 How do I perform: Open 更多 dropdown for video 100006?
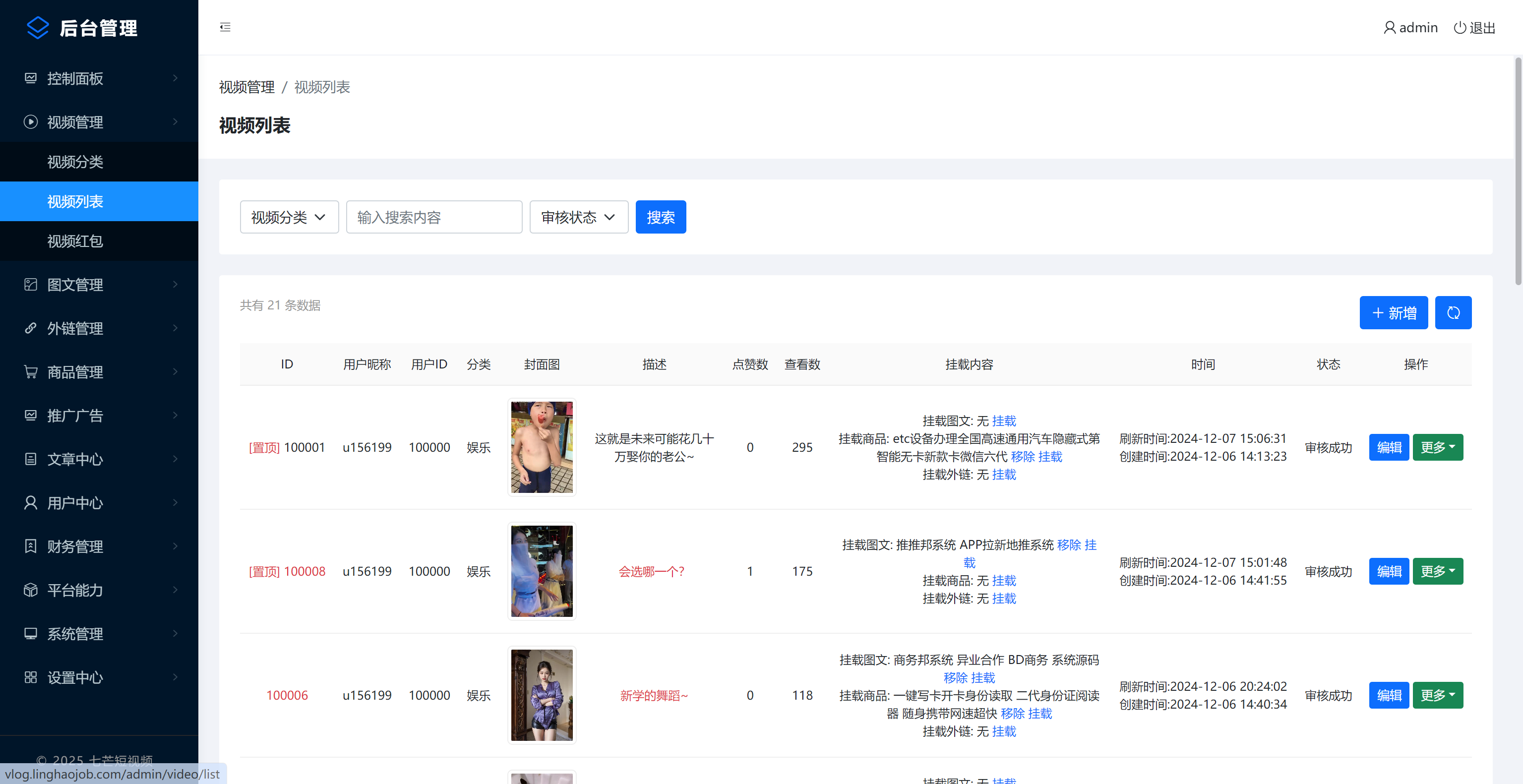[1438, 695]
